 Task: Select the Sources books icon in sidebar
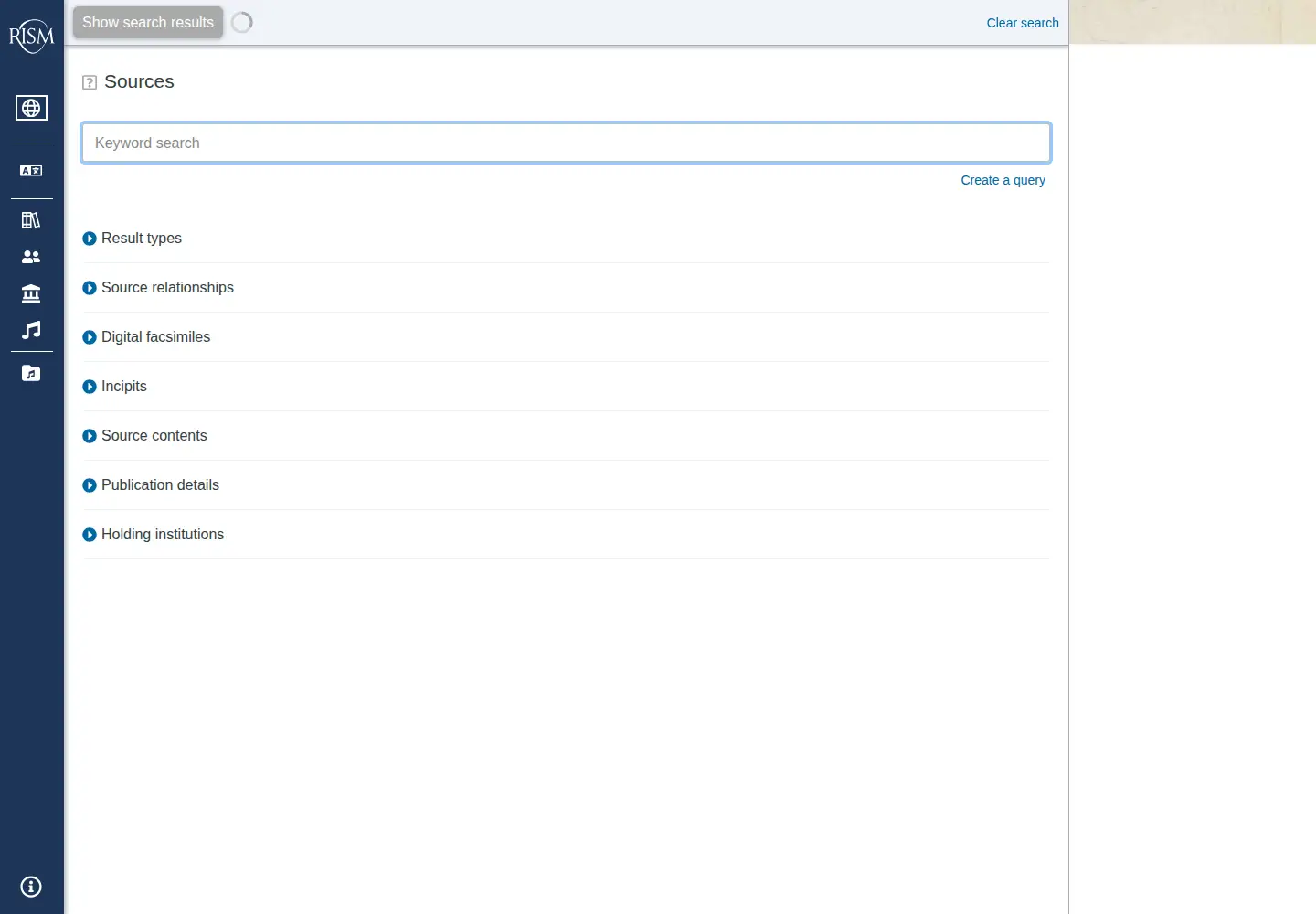click(31, 220)
